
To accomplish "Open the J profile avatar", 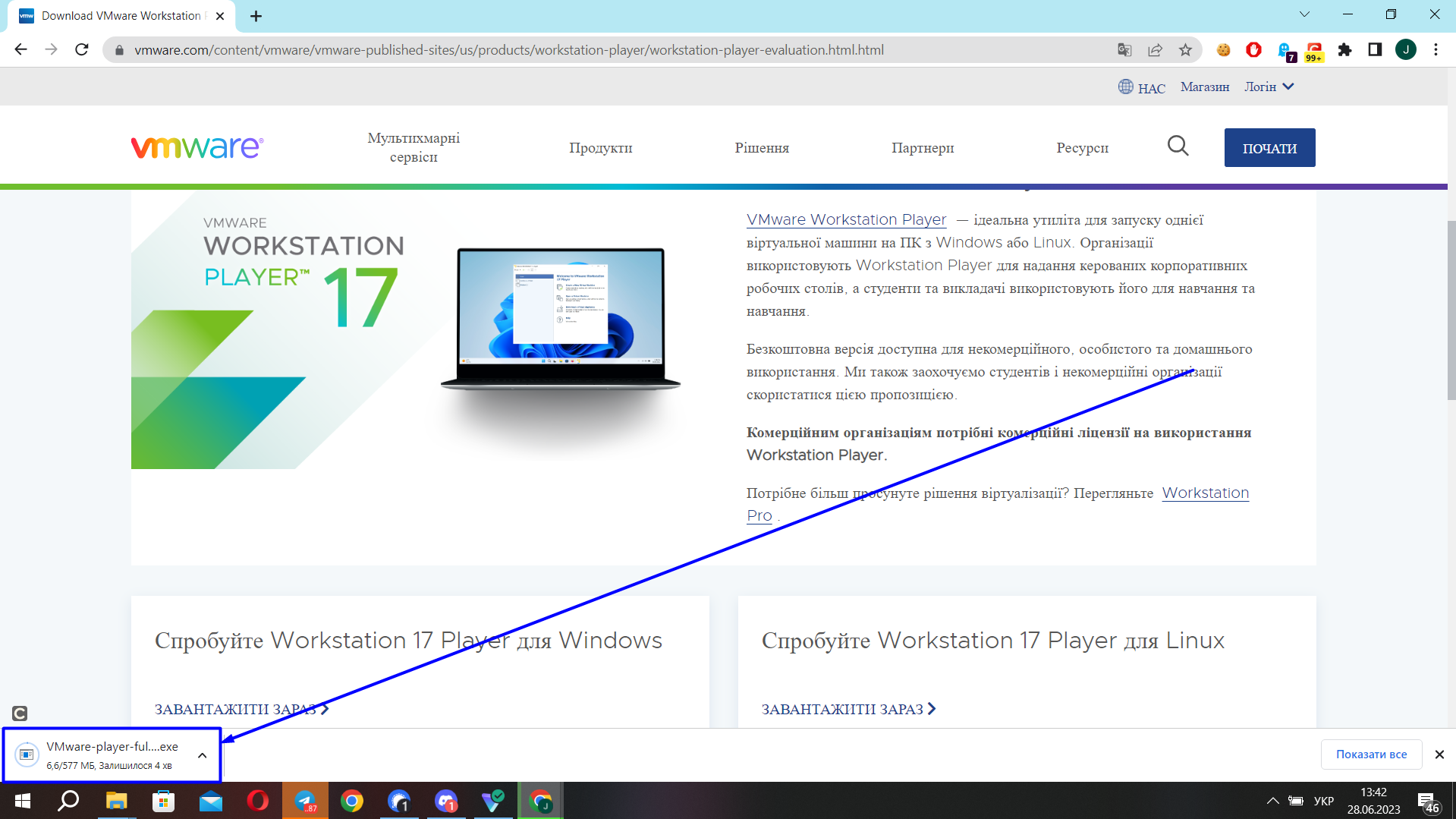I will (1405, 50).
